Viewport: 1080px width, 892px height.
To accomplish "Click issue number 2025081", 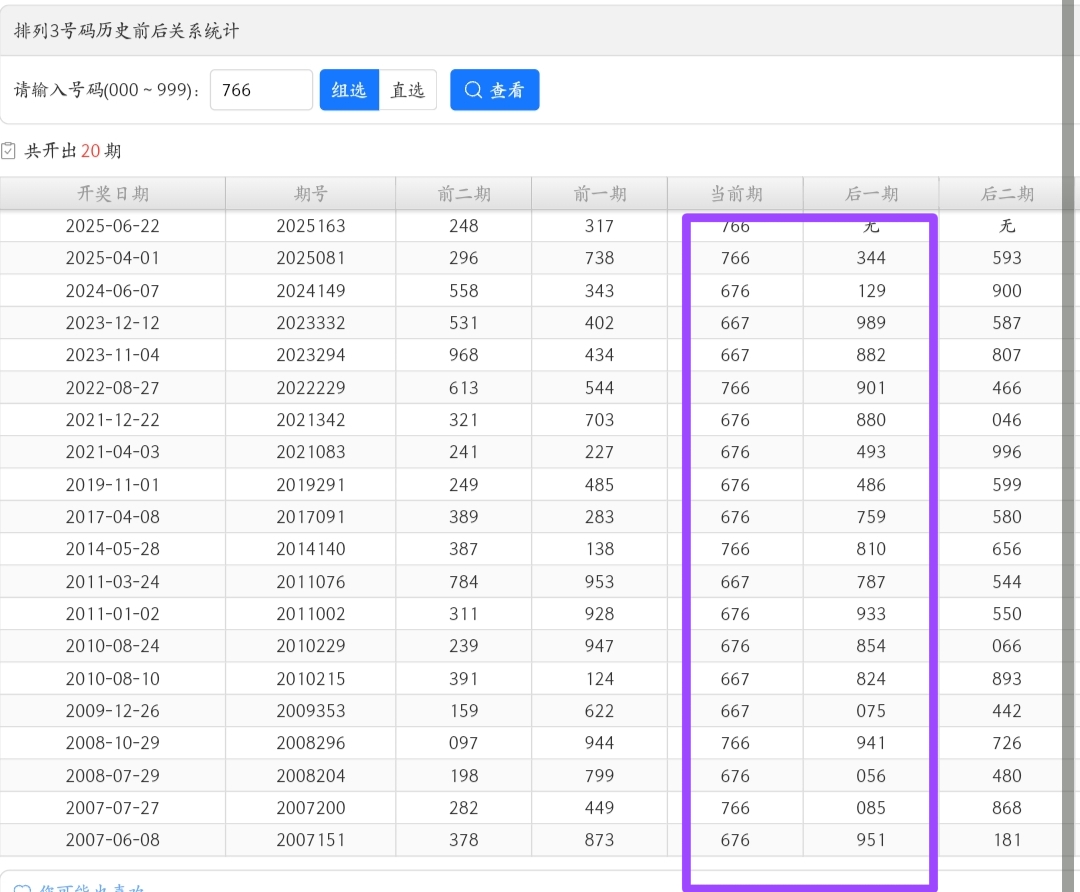I will (x=311, y=258).
